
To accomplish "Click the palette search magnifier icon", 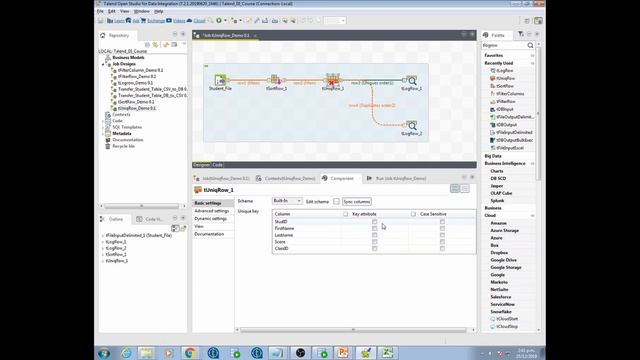I will point(530,45).
